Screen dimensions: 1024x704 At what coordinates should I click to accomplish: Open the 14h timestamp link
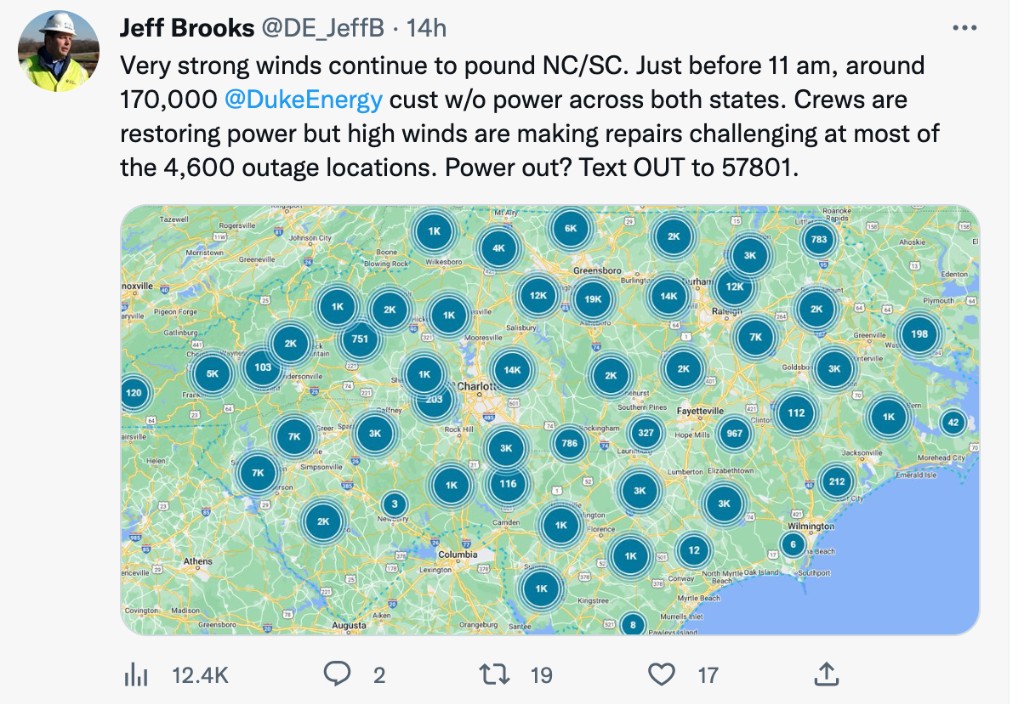426,28
